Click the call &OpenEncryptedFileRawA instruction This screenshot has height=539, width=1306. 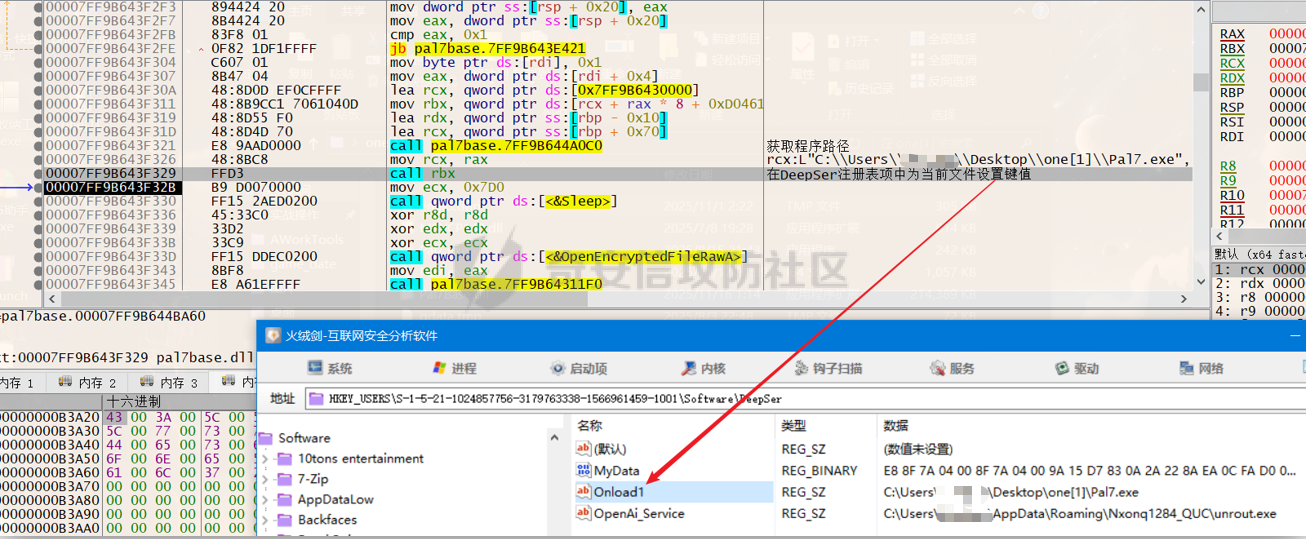[570, 256]
